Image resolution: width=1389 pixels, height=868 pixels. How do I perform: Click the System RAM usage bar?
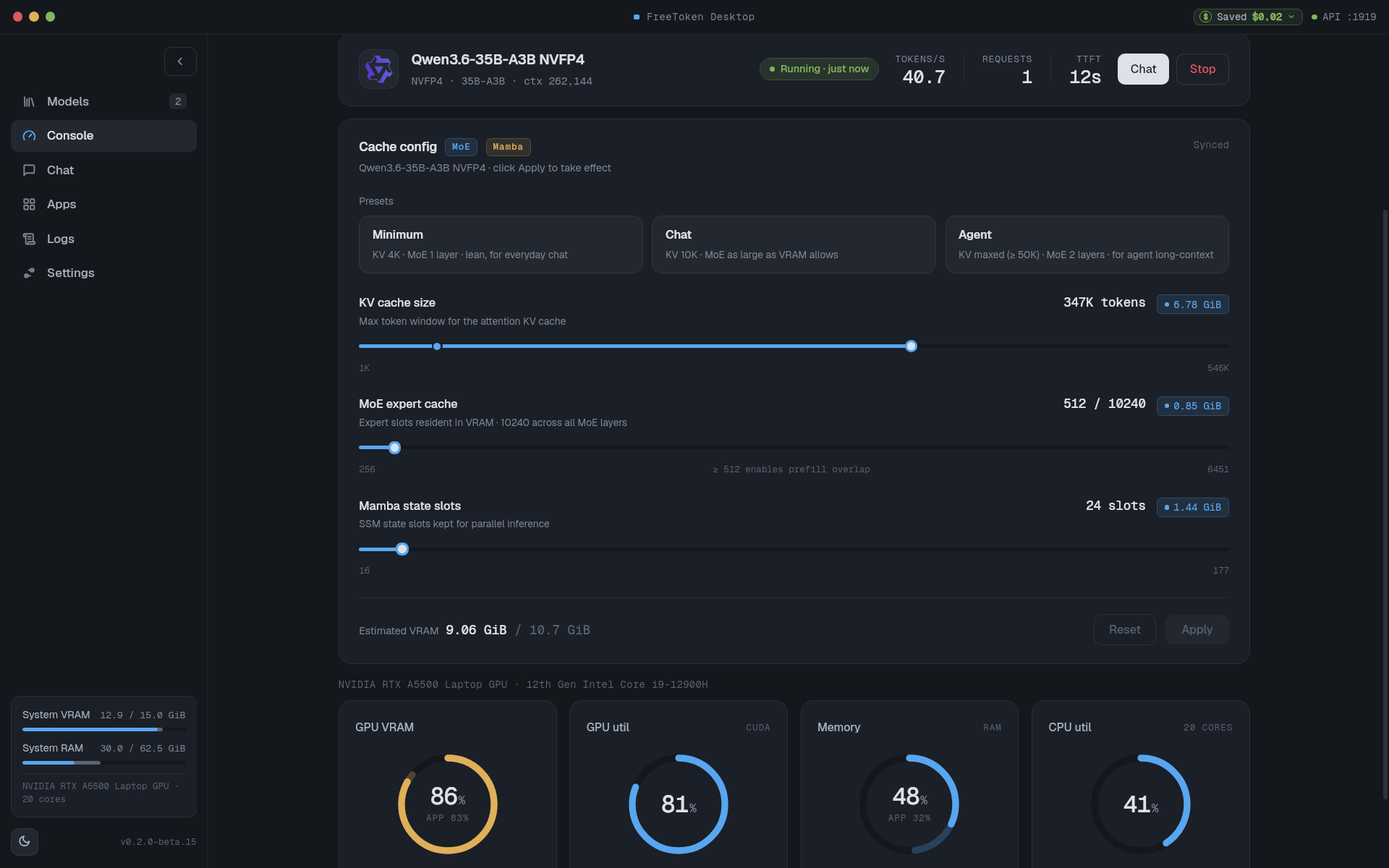click(x=104, y=762)
